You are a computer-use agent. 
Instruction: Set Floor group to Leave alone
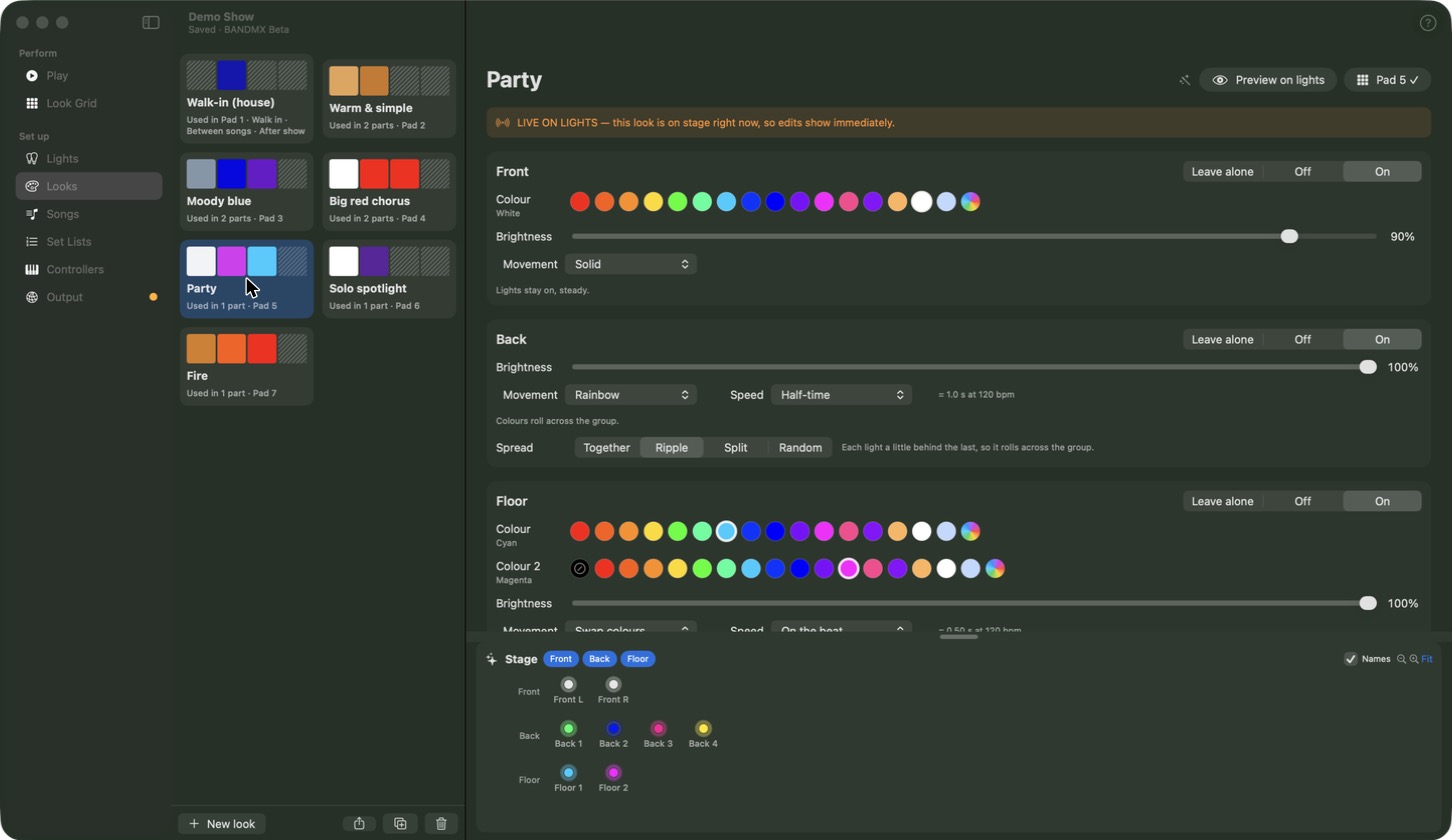coord(1222,502)
